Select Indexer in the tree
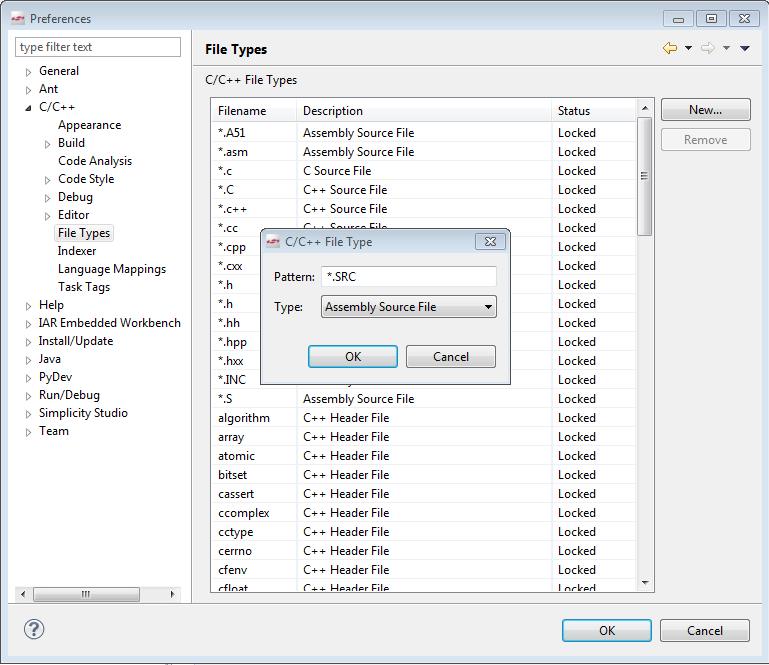 [x=77, y=251]
